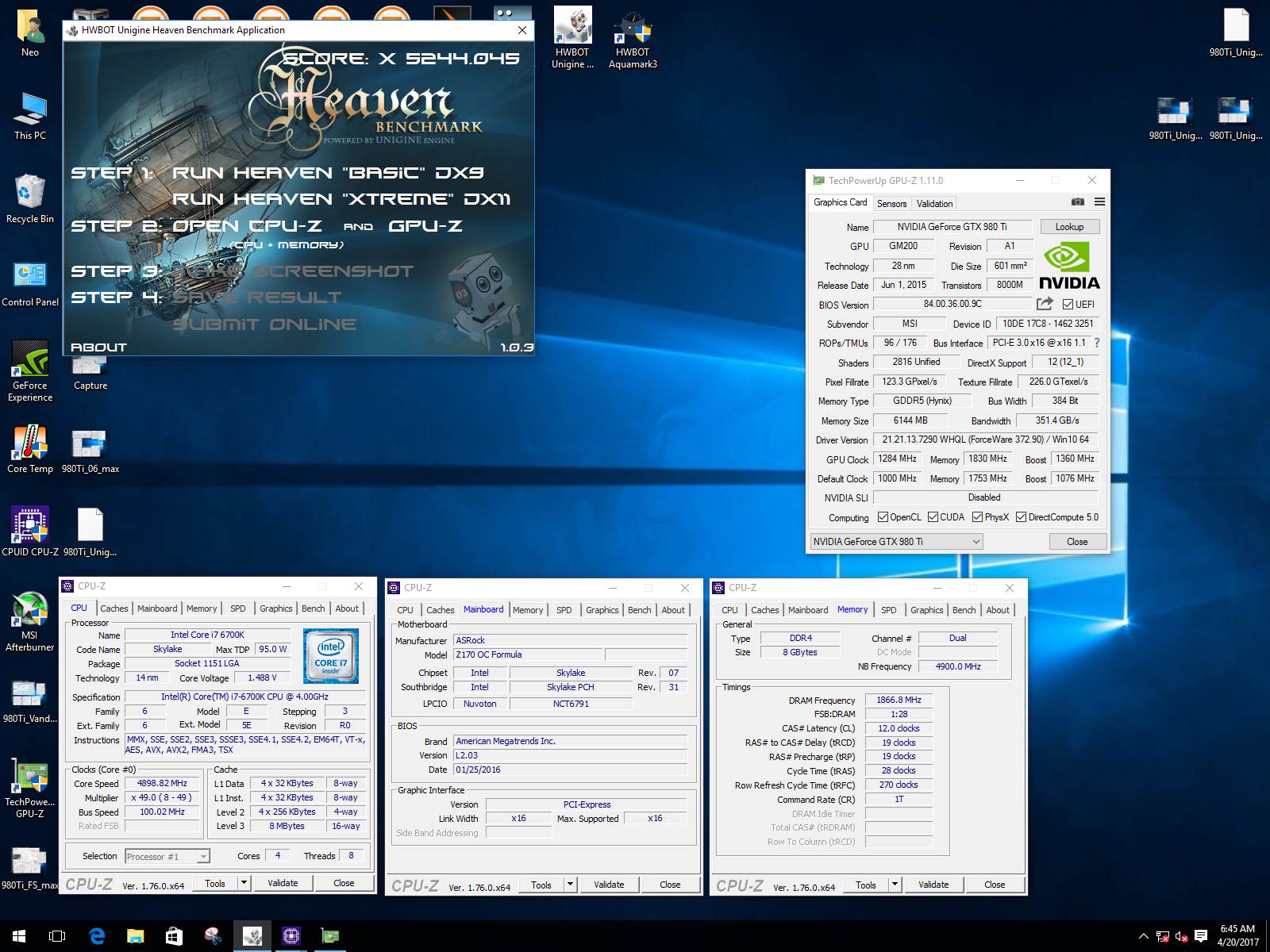
Task: Open the GPU selection dropdown in GPU-Z
Action: (896, 541)
